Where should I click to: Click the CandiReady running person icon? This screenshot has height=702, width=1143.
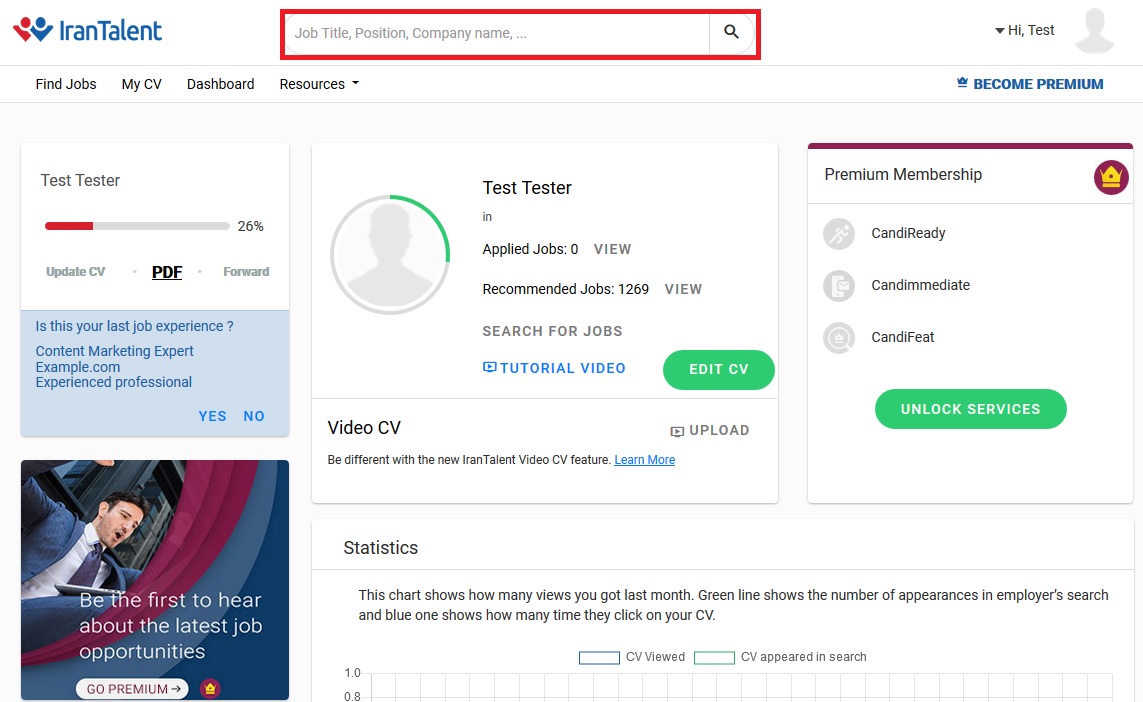[x=838, y=234]
